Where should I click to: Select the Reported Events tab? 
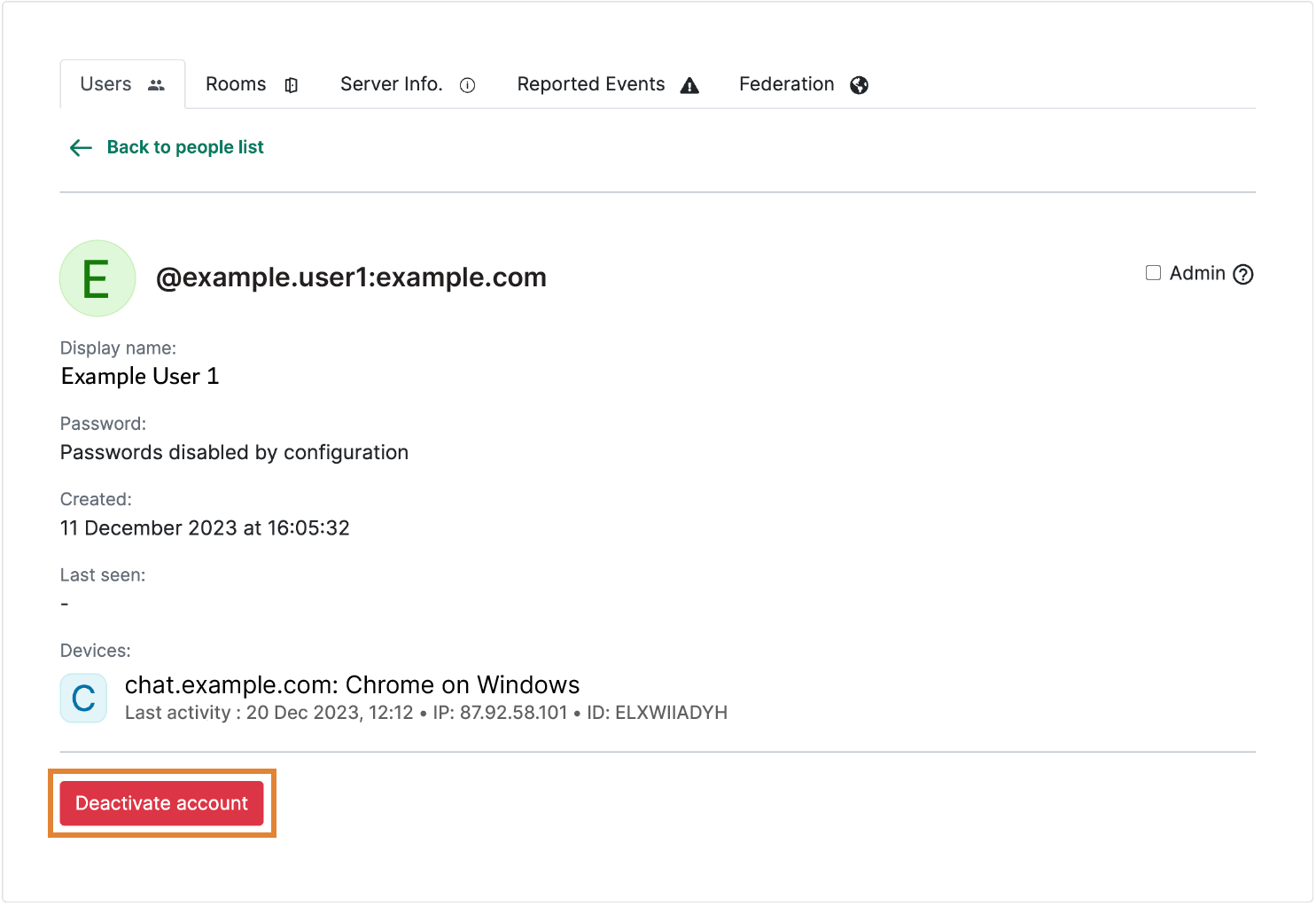pyautogui.click(x=590, y=84)
